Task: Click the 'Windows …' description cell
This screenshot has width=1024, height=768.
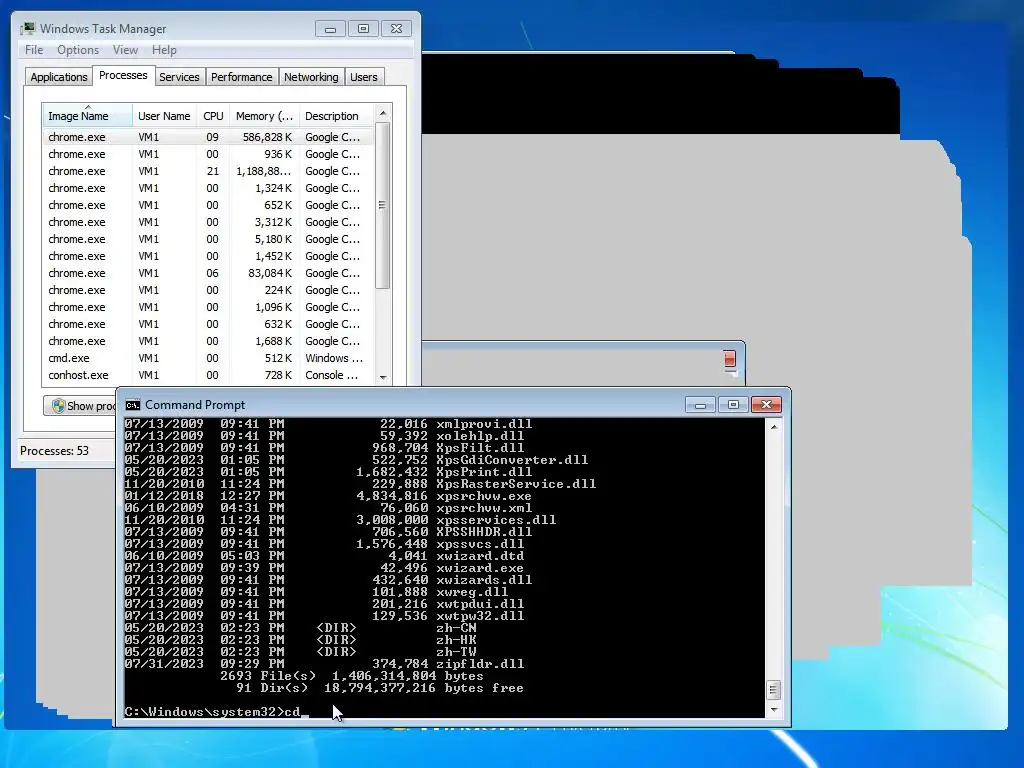Action: [334, 358]
